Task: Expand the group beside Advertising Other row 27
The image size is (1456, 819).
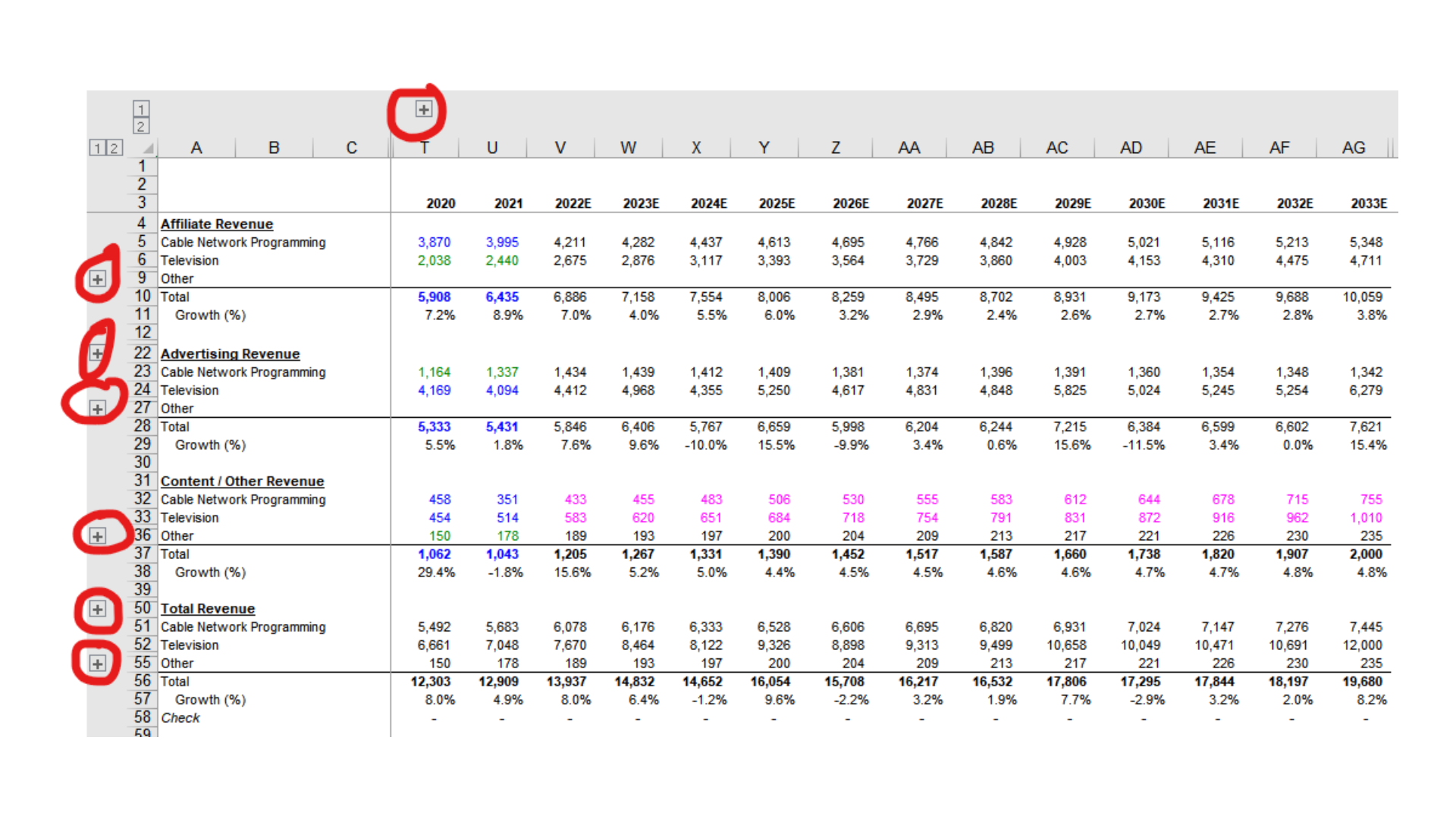Action: 97,409
